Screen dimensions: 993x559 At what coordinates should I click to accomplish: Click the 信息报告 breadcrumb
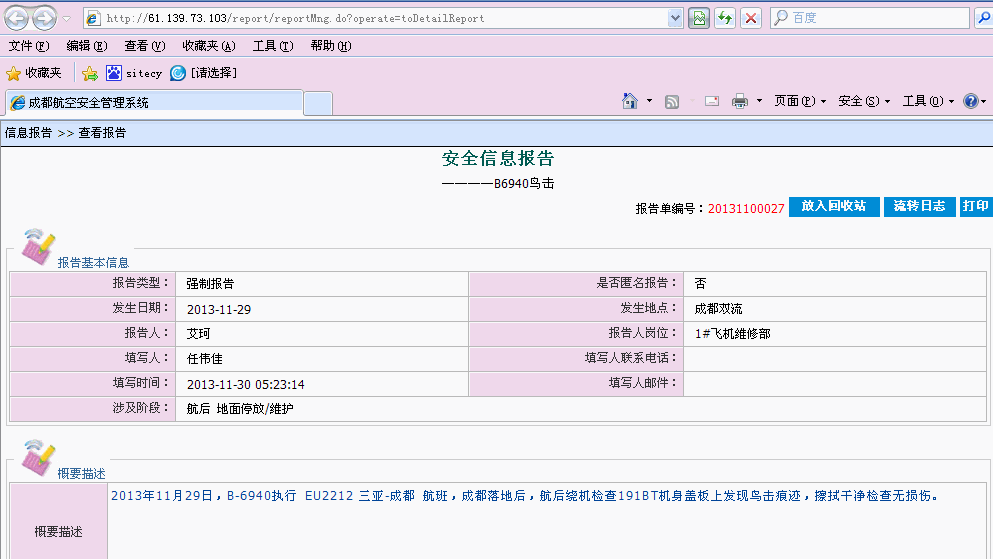coord(28,133)
